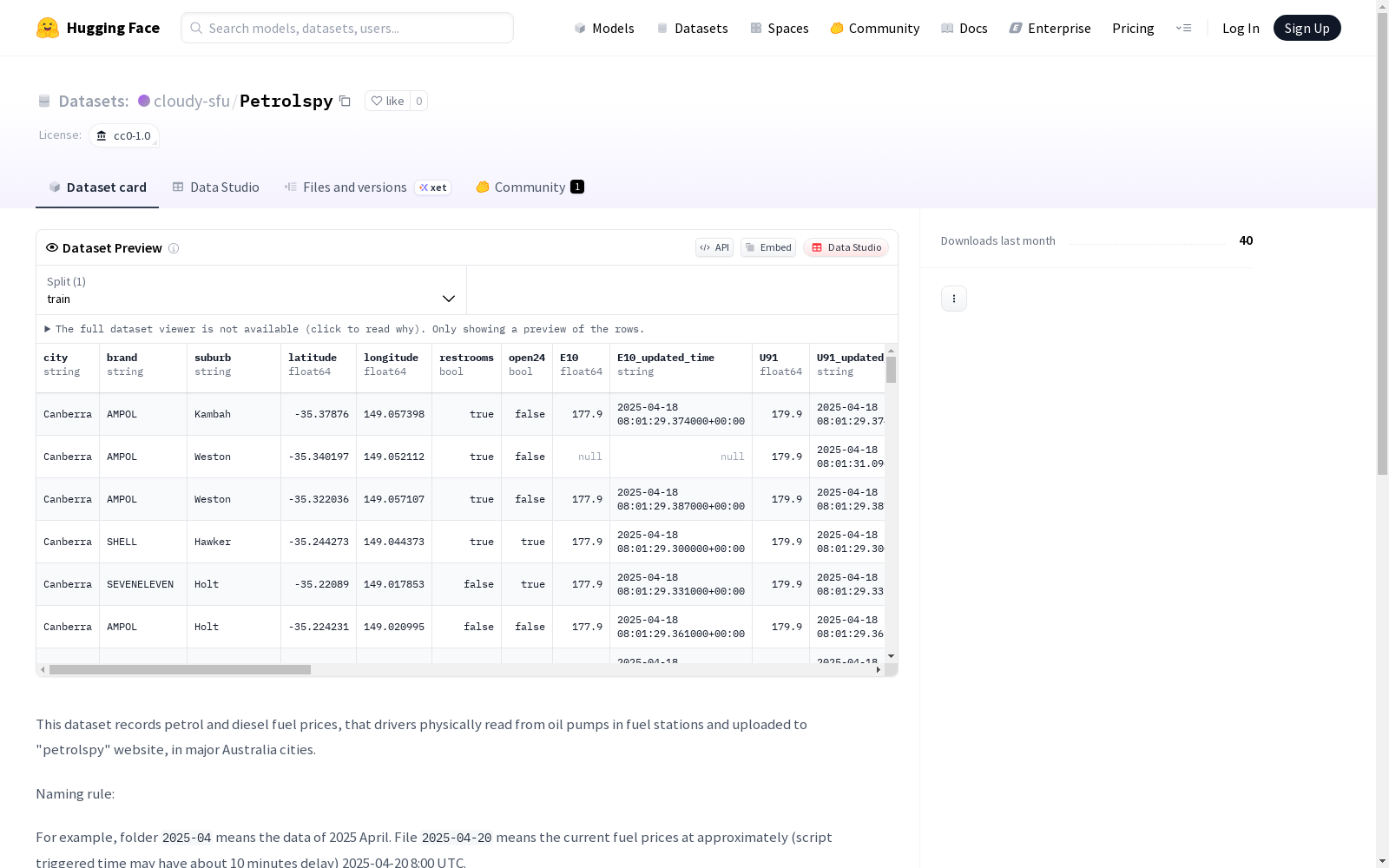Screen dimensions: 1389x868
Task: Select the Hawker suburb cell
Action: click(x=234, y=542)
